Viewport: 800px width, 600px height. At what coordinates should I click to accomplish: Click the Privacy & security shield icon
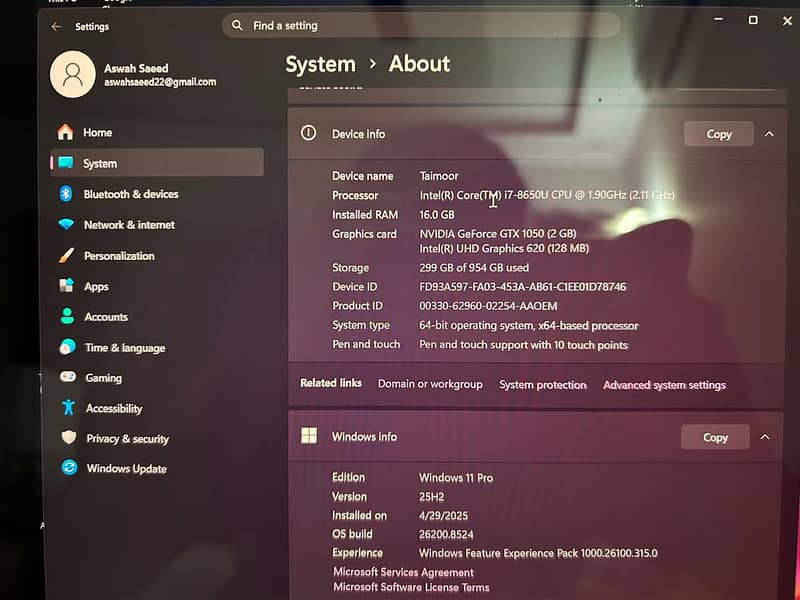pyautogui.click(x=69, y=437)
